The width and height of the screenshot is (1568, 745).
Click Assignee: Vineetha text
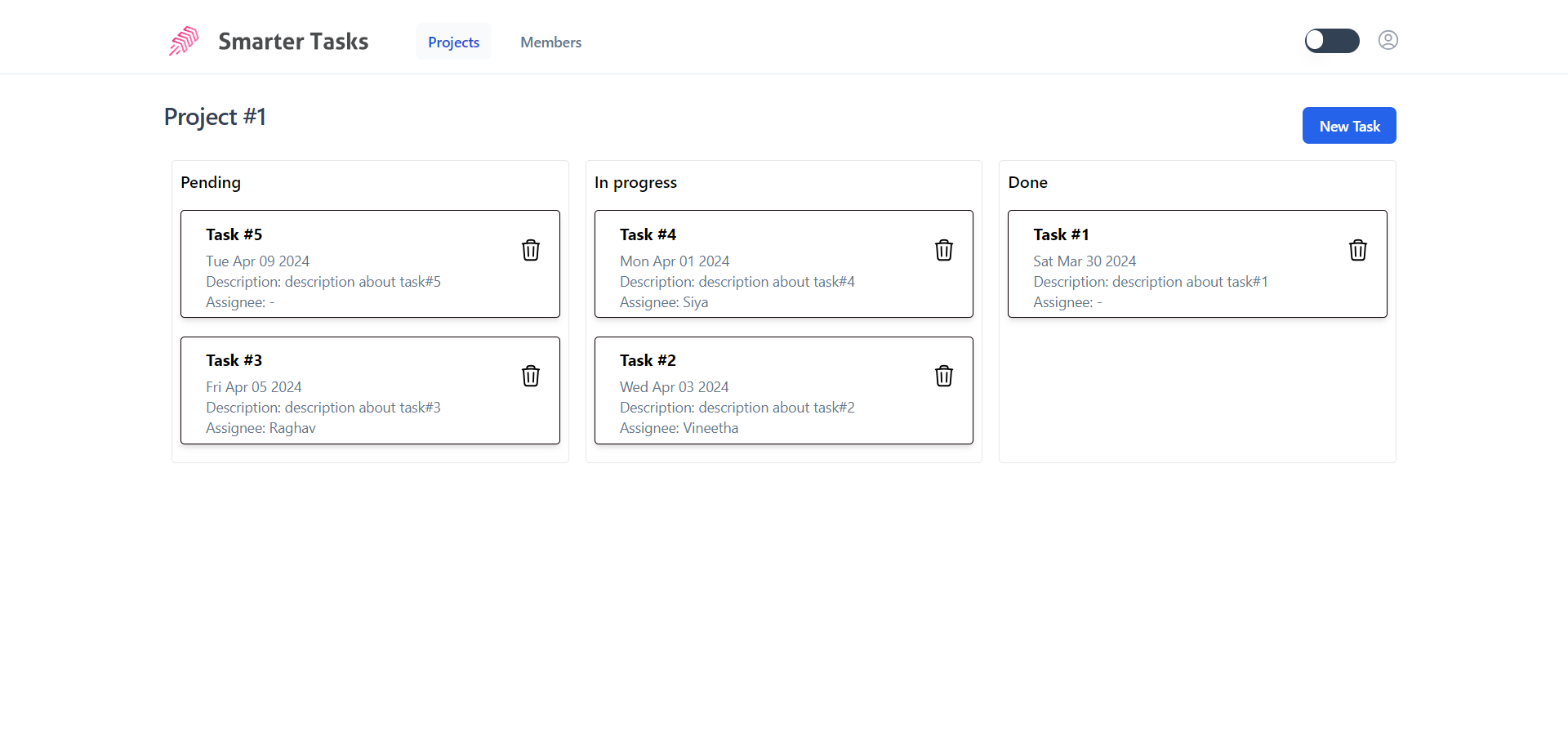(679, 428)
